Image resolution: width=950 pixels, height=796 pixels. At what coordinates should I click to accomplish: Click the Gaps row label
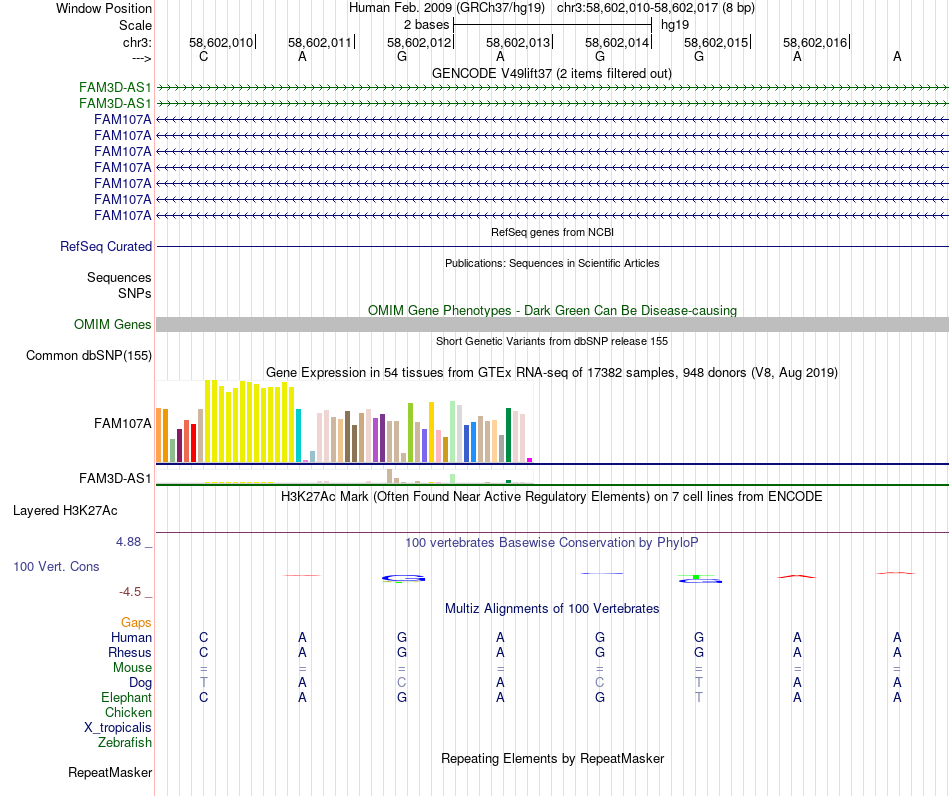(136, 623)
